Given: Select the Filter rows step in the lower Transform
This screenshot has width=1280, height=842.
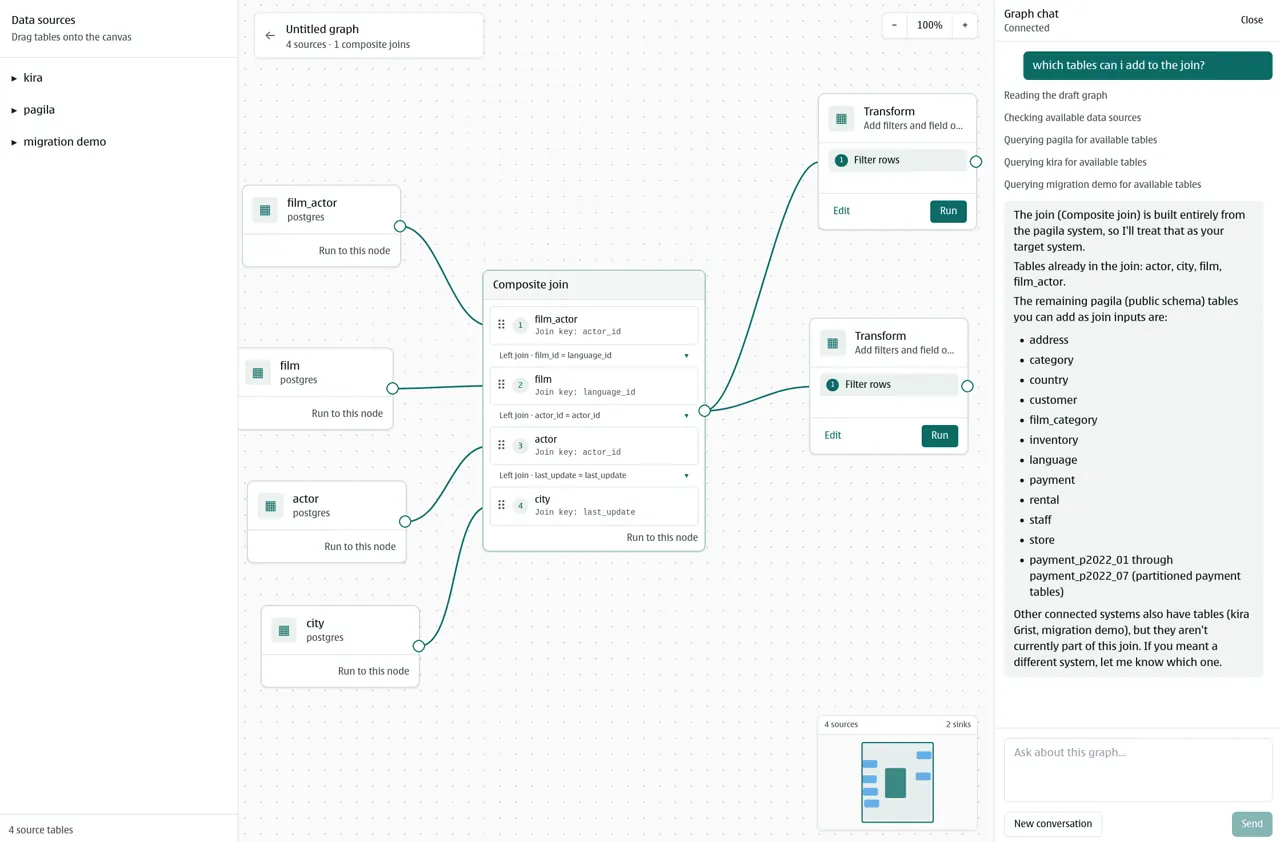Looking at the screenshot, I should pyautogui.click(x=889, y=385).
